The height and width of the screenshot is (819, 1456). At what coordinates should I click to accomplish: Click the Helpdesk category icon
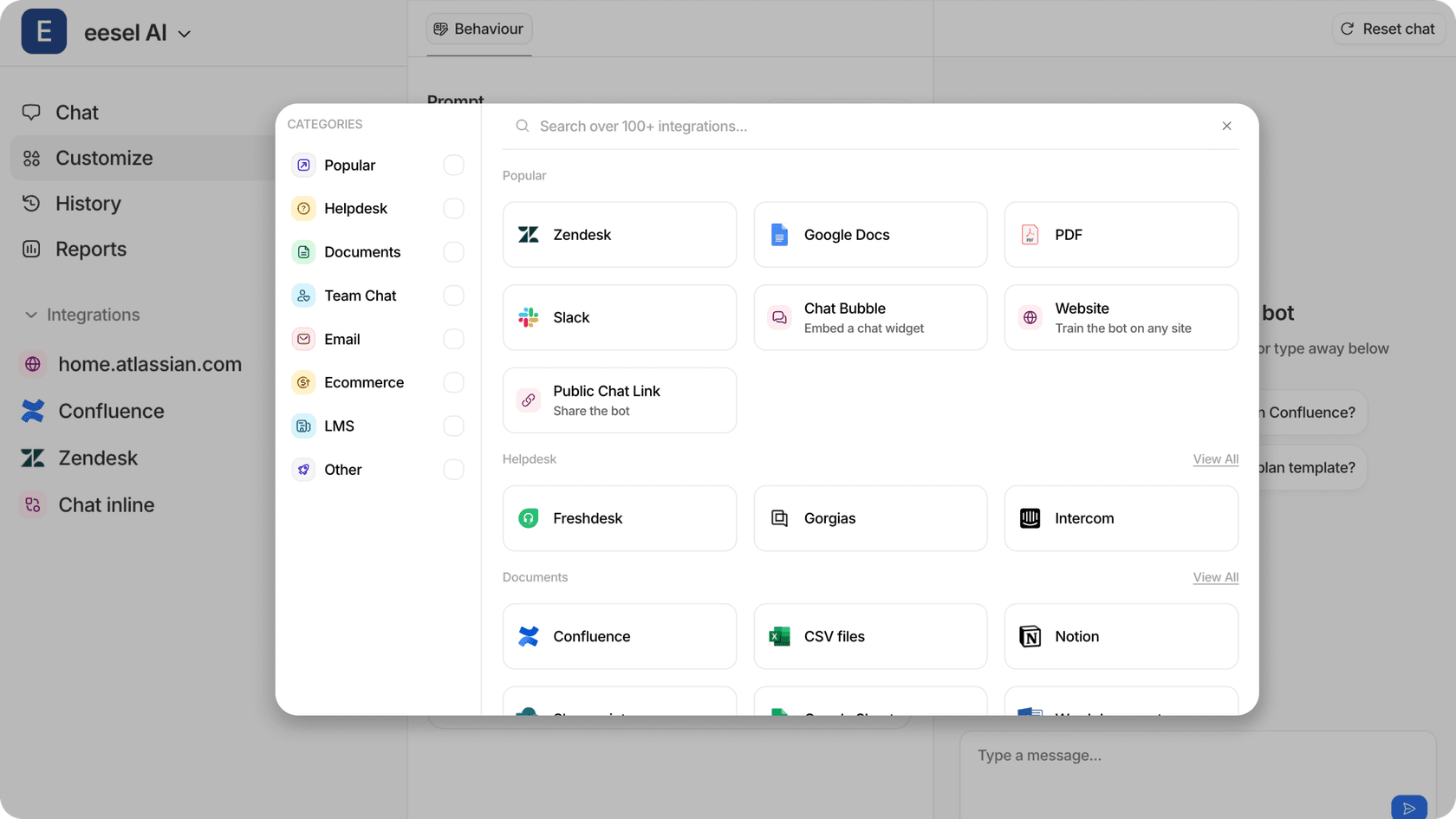[303, 208]
